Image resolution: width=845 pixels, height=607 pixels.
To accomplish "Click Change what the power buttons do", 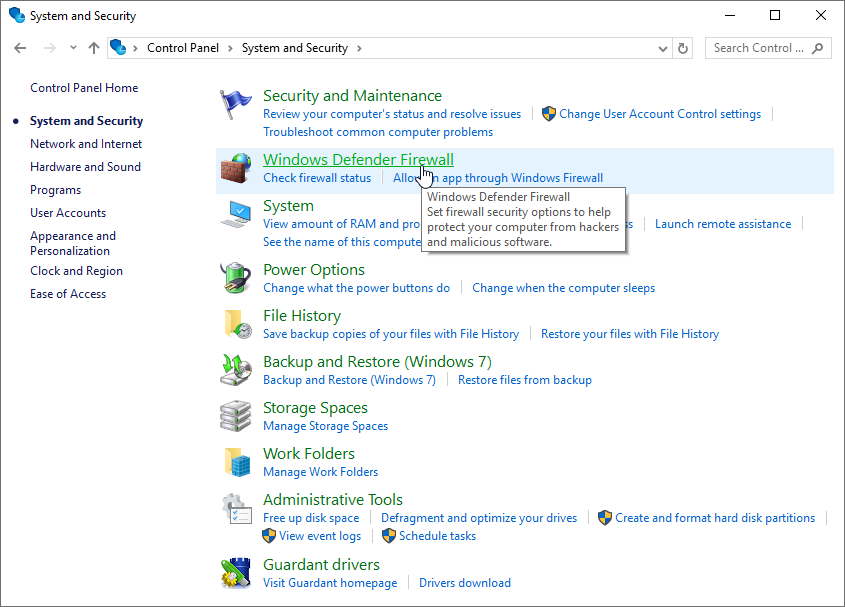I will pyautogui.click(x=356, y=288).
